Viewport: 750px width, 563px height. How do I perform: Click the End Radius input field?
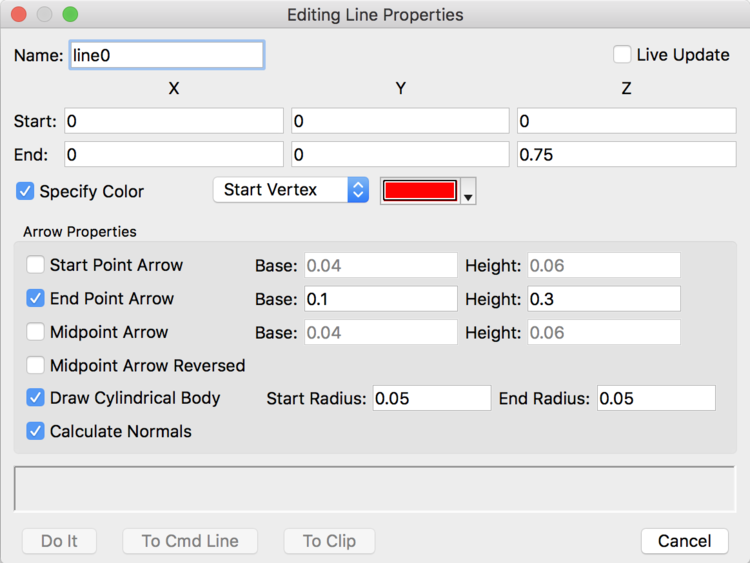click(656, 398)
